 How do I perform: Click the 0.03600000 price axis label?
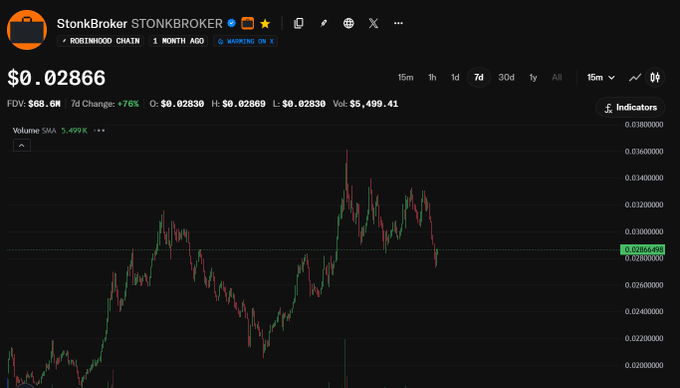(x=644, y=151)
